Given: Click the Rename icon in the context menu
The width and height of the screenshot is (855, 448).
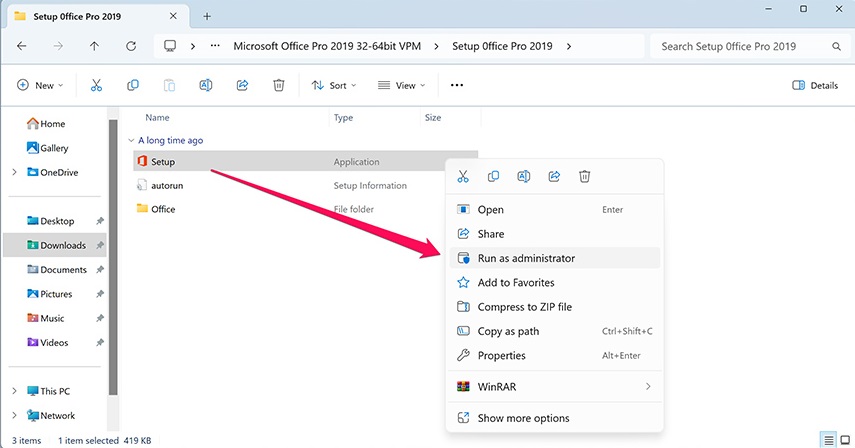Looking at the screenshot, I should tap(523, 176).
